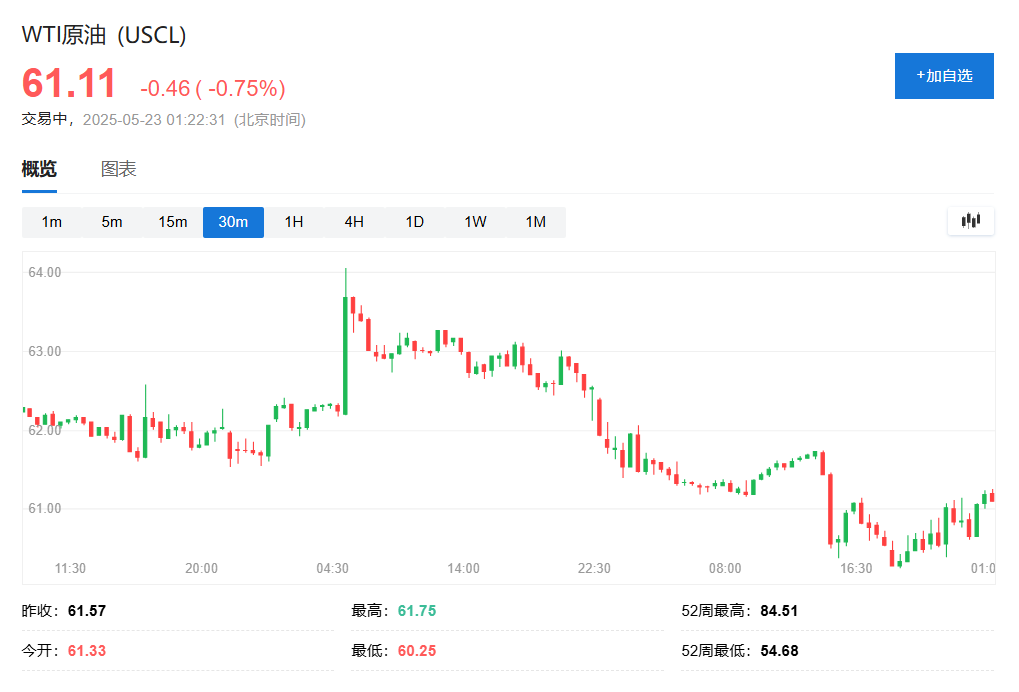Click the 52周最高 value 84.51

(x=778, y=611)
